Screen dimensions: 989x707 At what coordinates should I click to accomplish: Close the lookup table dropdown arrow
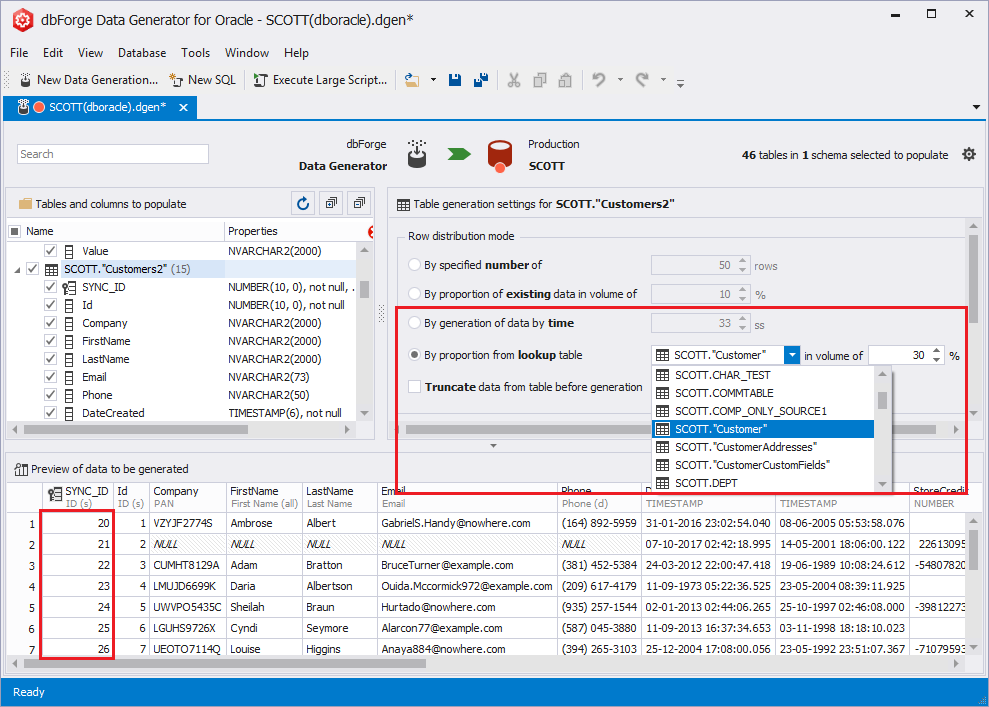(792, 355)
